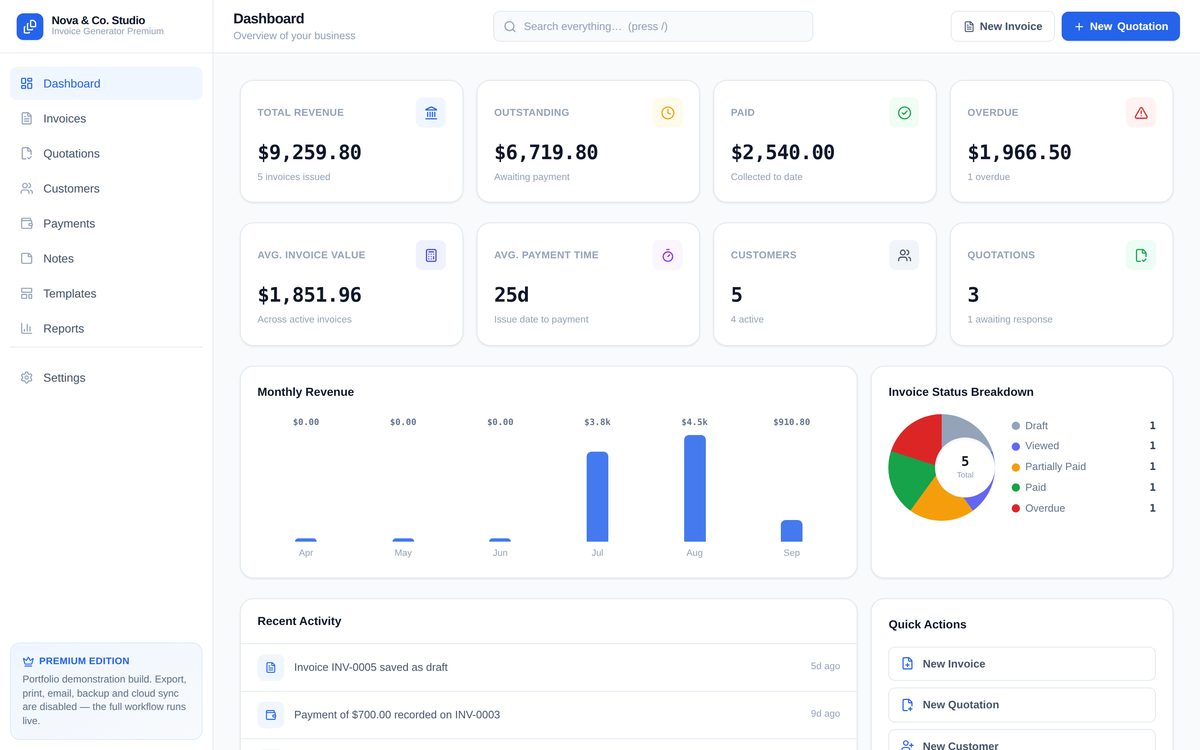The height and width of the screenshot is (750, 1200).
Task: Open Payments from the sidebar
Action: 106,224
